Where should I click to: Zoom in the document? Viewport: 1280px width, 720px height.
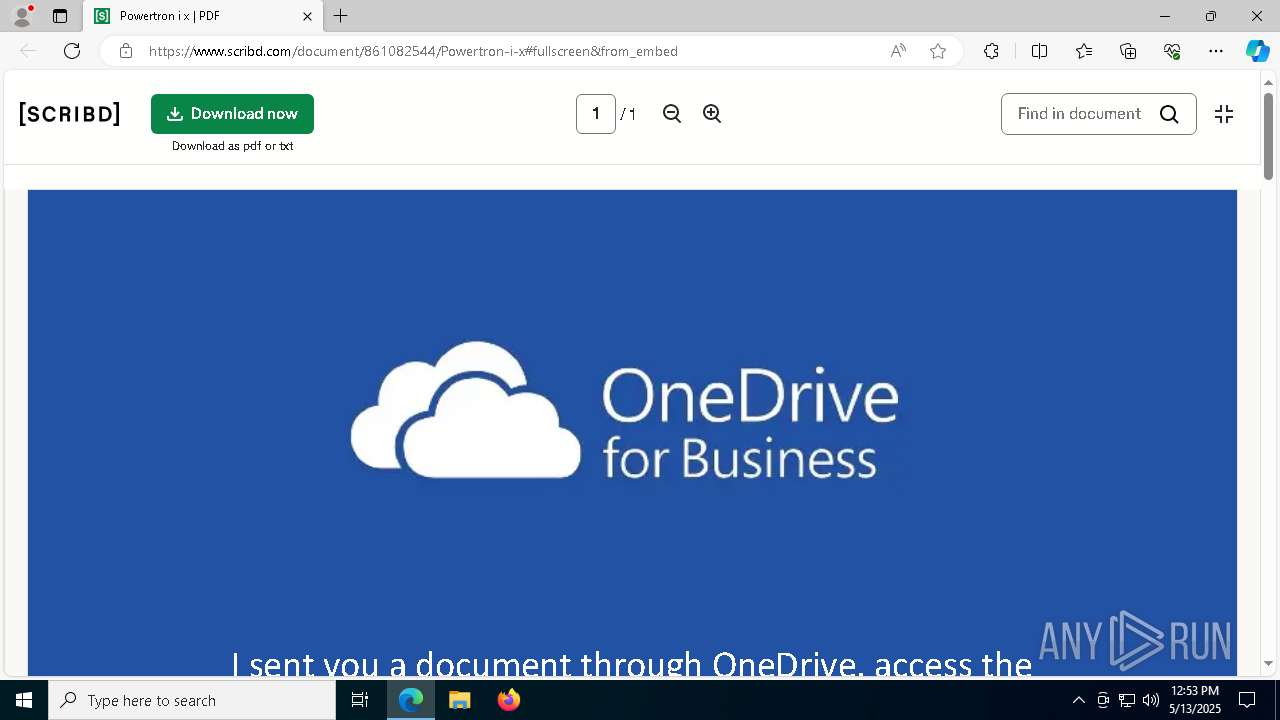712,114
